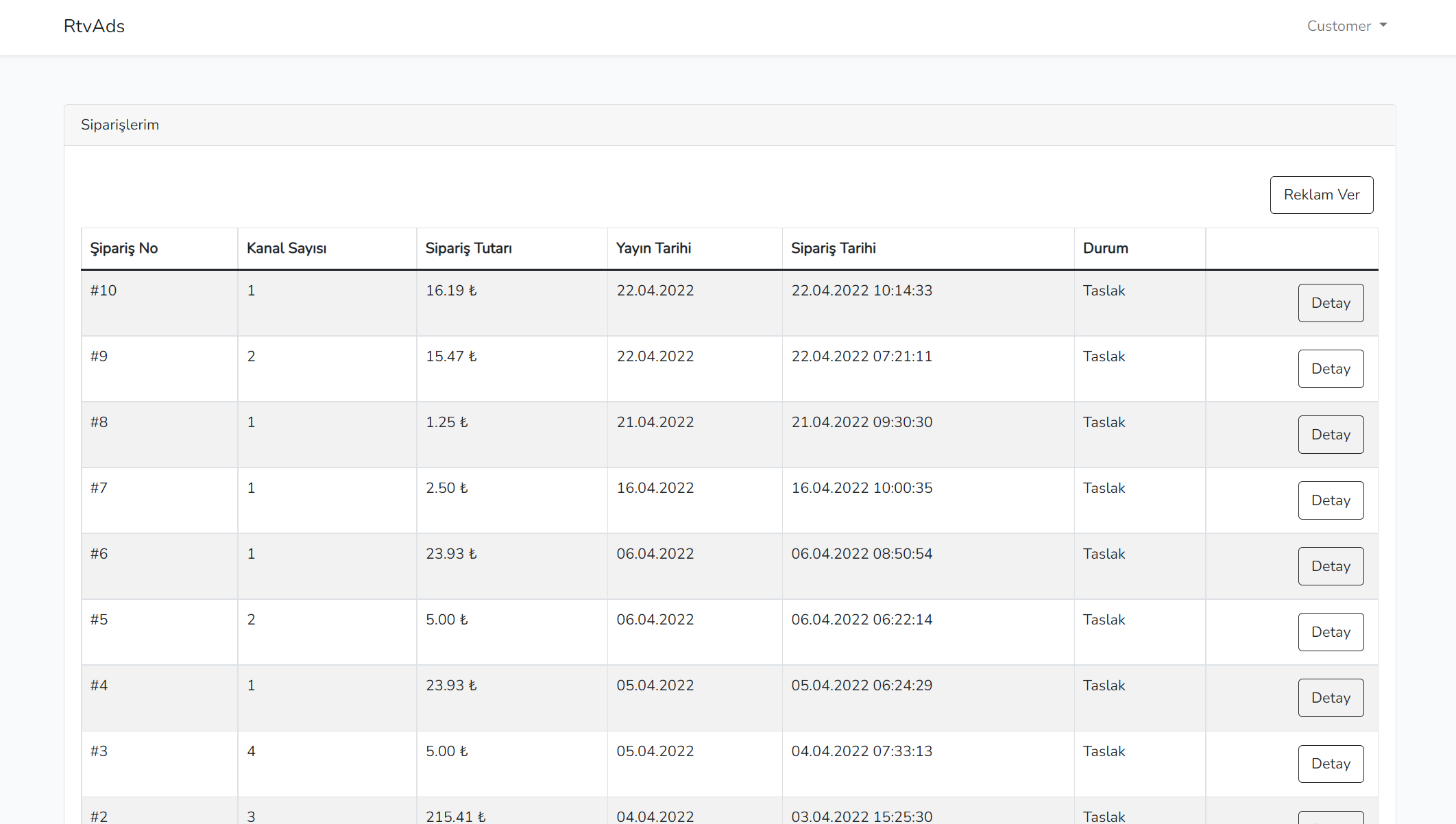This screenshot has height=824, width=1456.
Task: Click the 2.50 ₺ amount
Action: click(x=447, y=488)
